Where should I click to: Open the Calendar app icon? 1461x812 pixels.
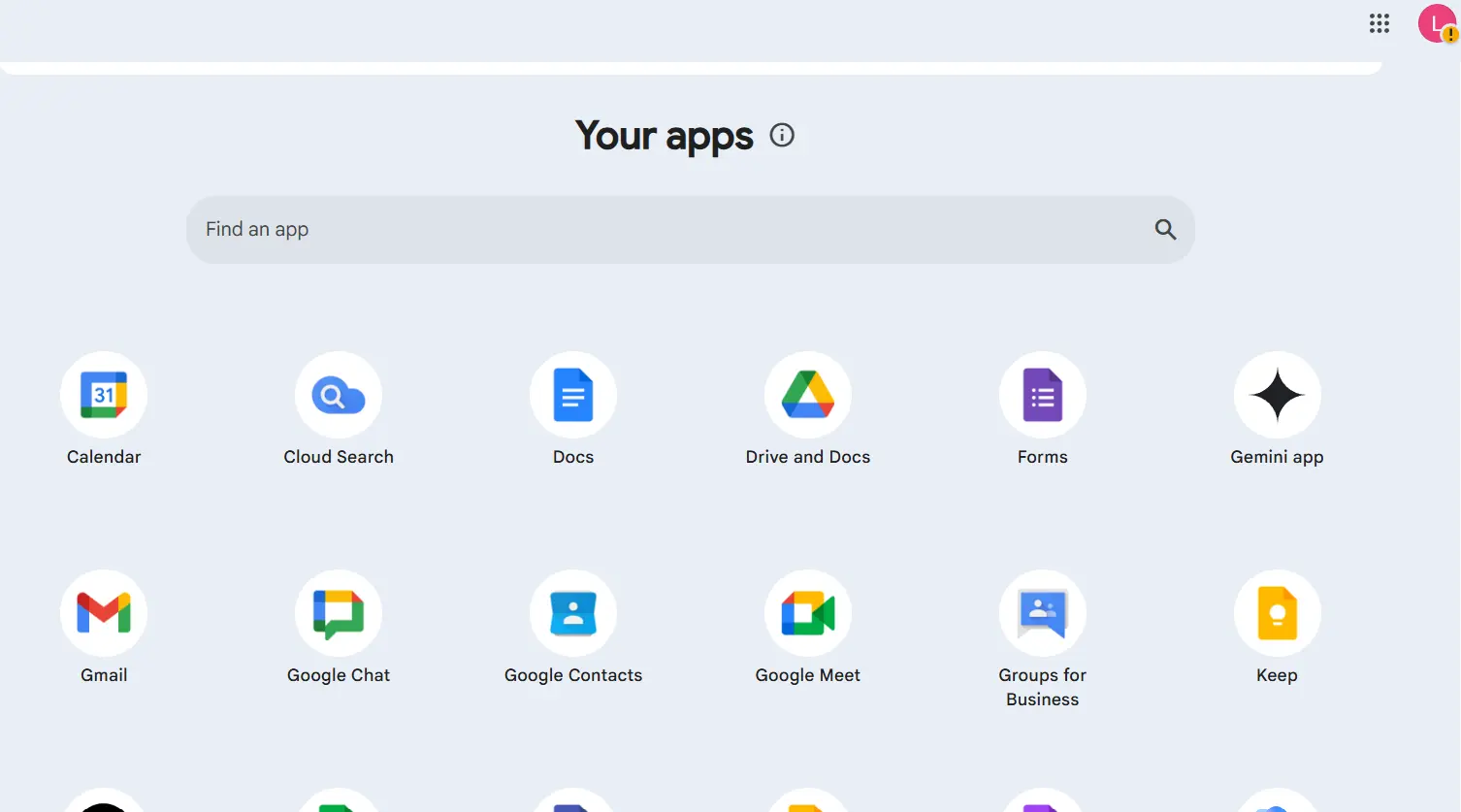pos(104,395)
